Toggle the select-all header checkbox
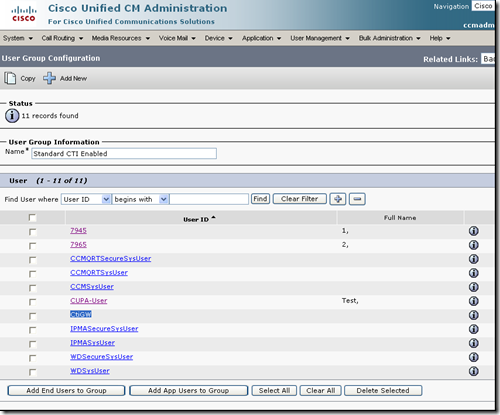The width and height of the screenshot is (500, 415). [x=32, y=218]
